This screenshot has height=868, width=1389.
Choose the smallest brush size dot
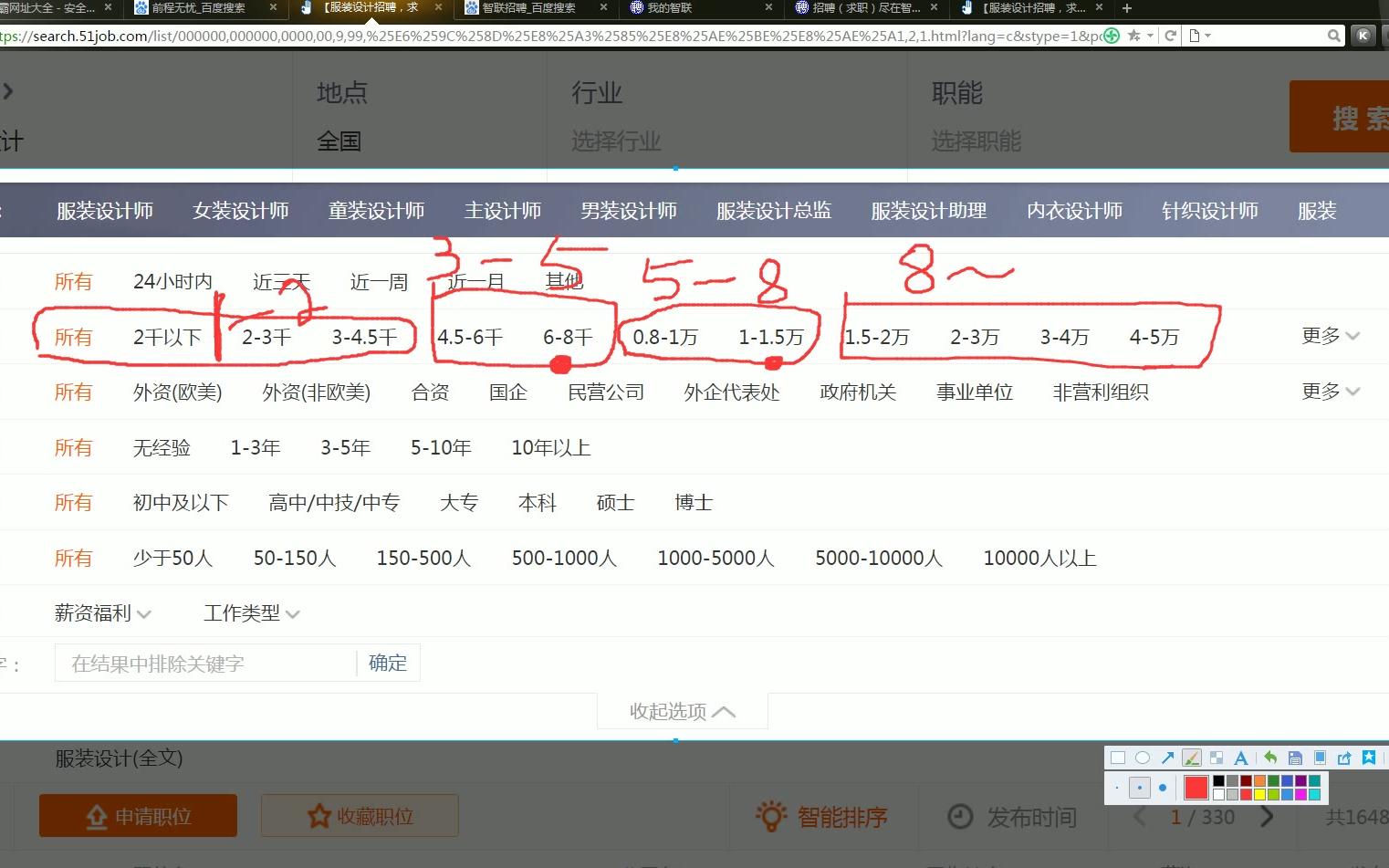[x=1117, y=787]
